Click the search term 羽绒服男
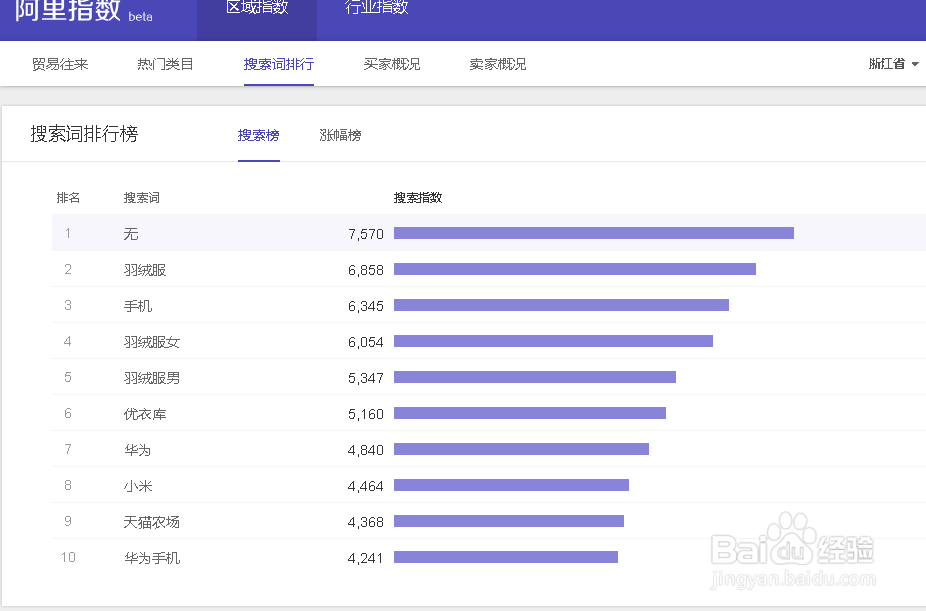The height and width of the screenshot is (611, 926). point(152,378)
